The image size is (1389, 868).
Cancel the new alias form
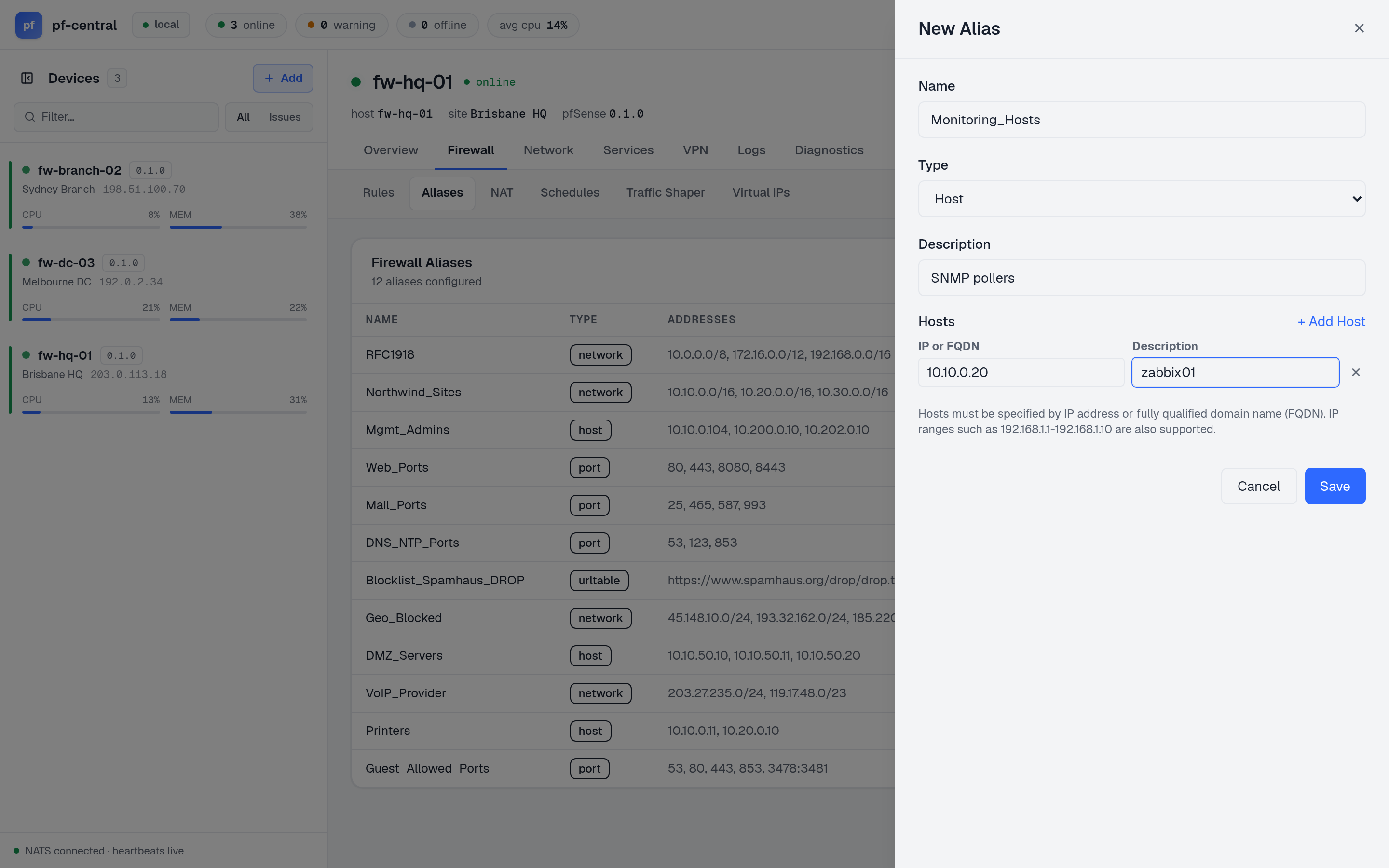1258,486
